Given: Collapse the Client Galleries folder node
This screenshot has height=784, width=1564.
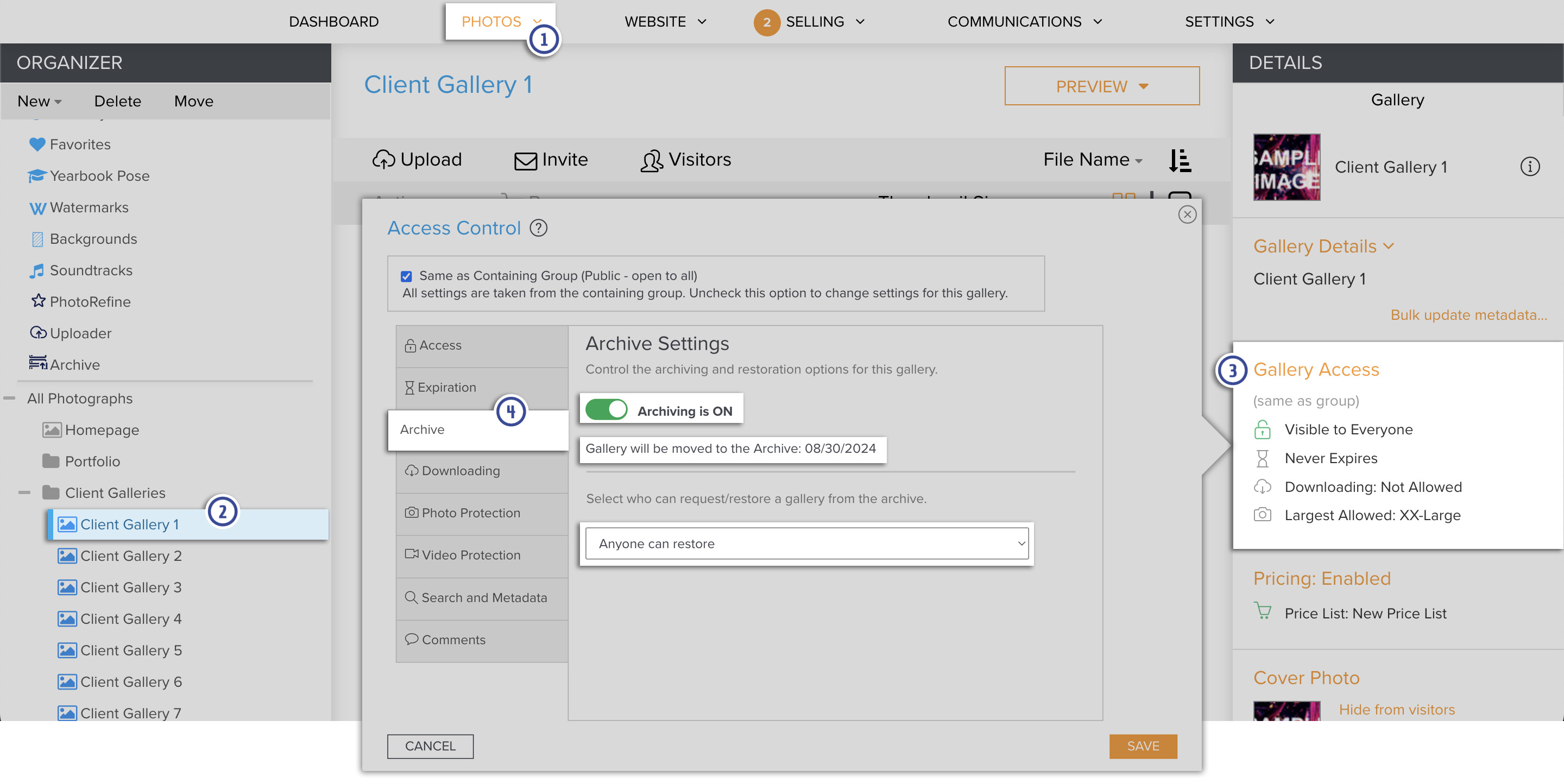Looking at the screenshot, I should point(24,493).
